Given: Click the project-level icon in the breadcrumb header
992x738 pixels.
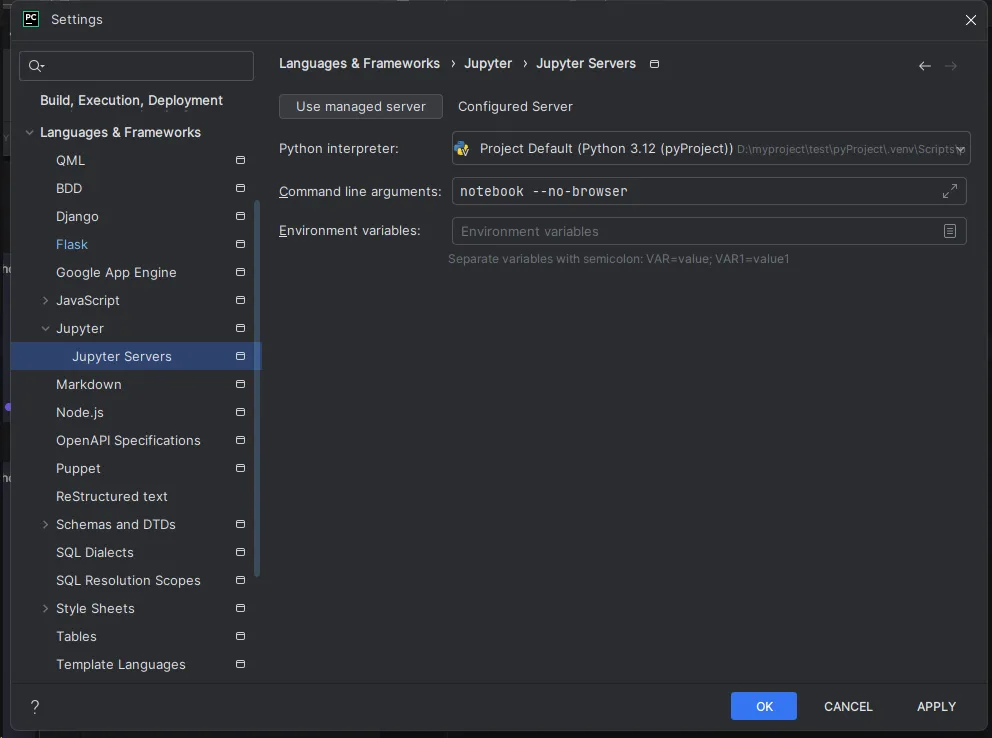Looking at the screenshot, I should coord(655,64).
